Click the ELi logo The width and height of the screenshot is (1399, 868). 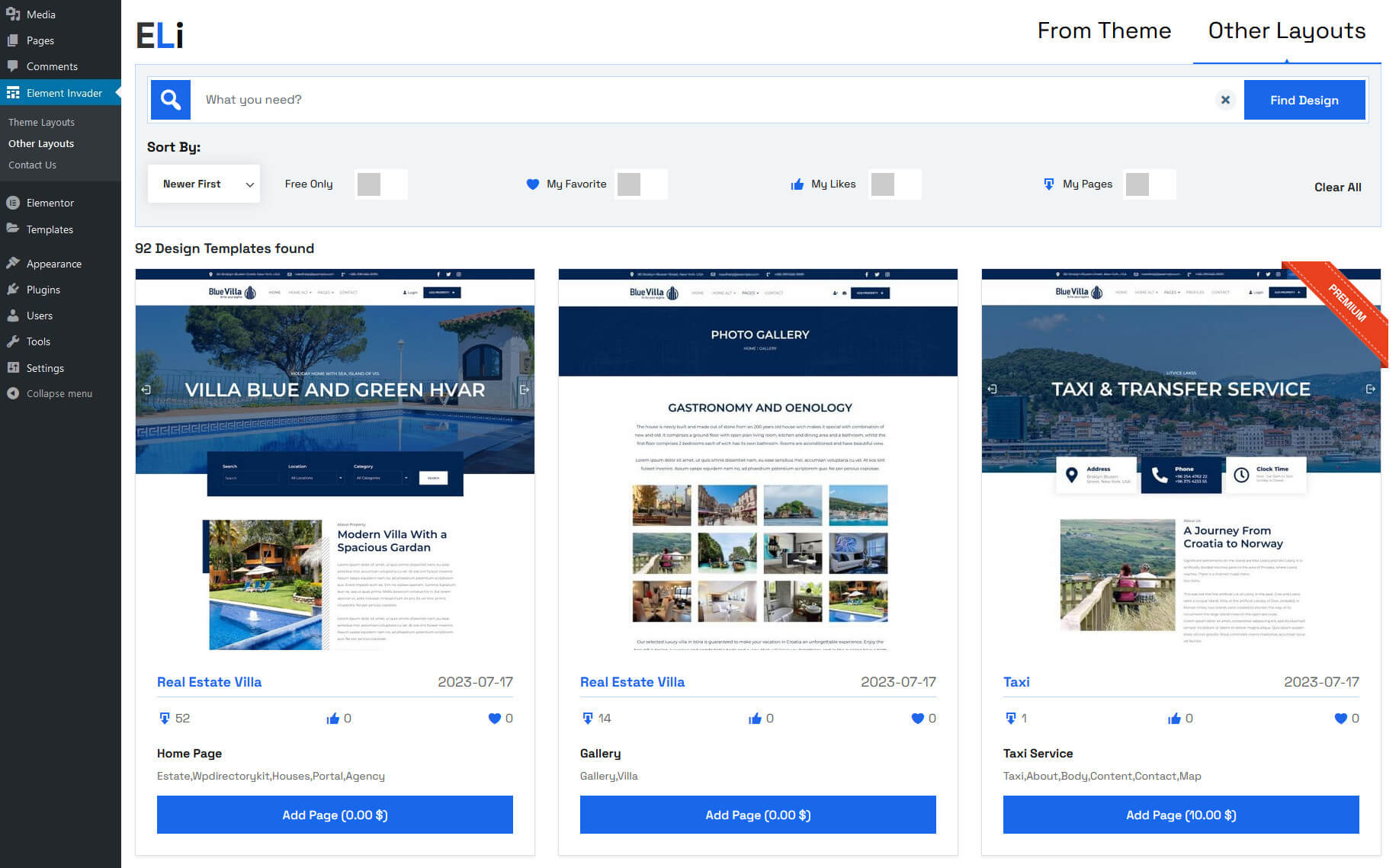pos(160,35)
